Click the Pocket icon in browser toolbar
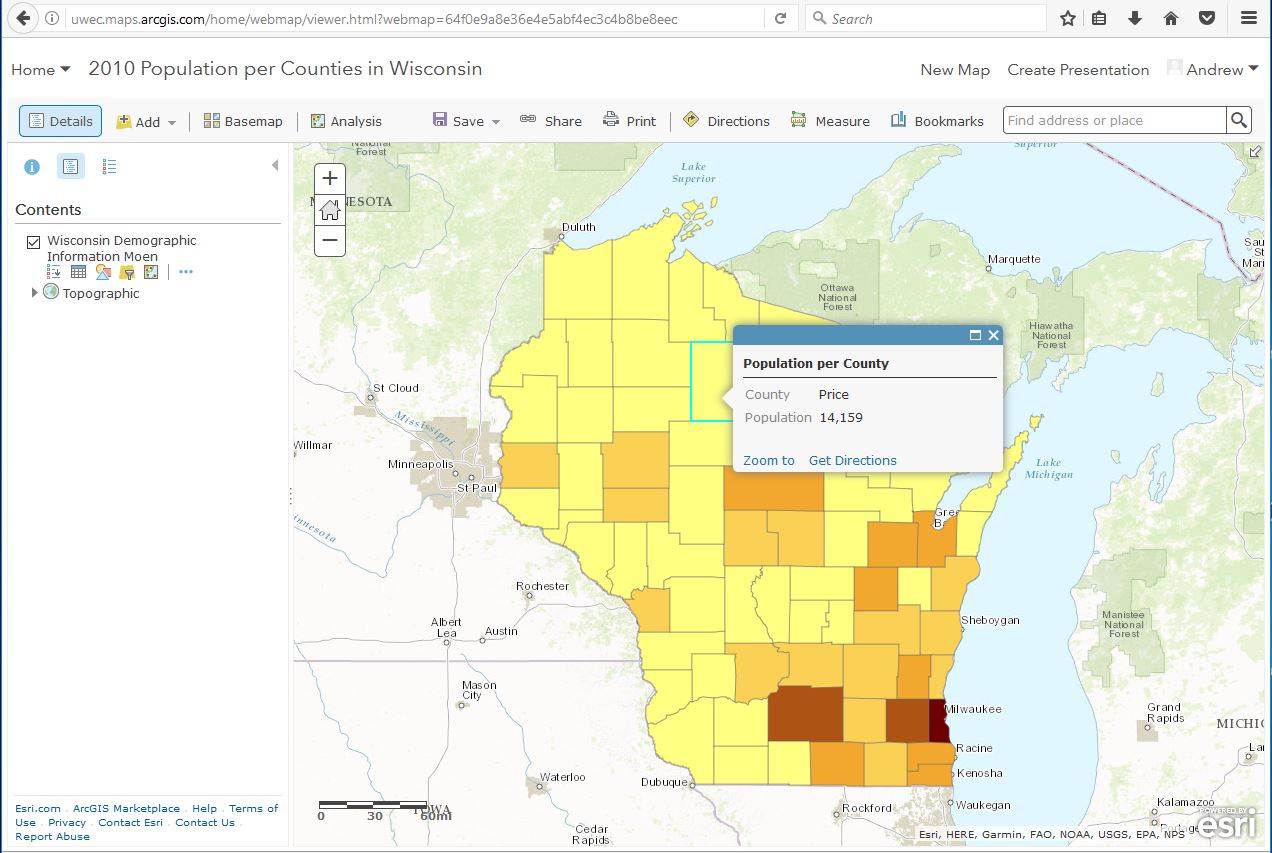 click(1207, 18)
